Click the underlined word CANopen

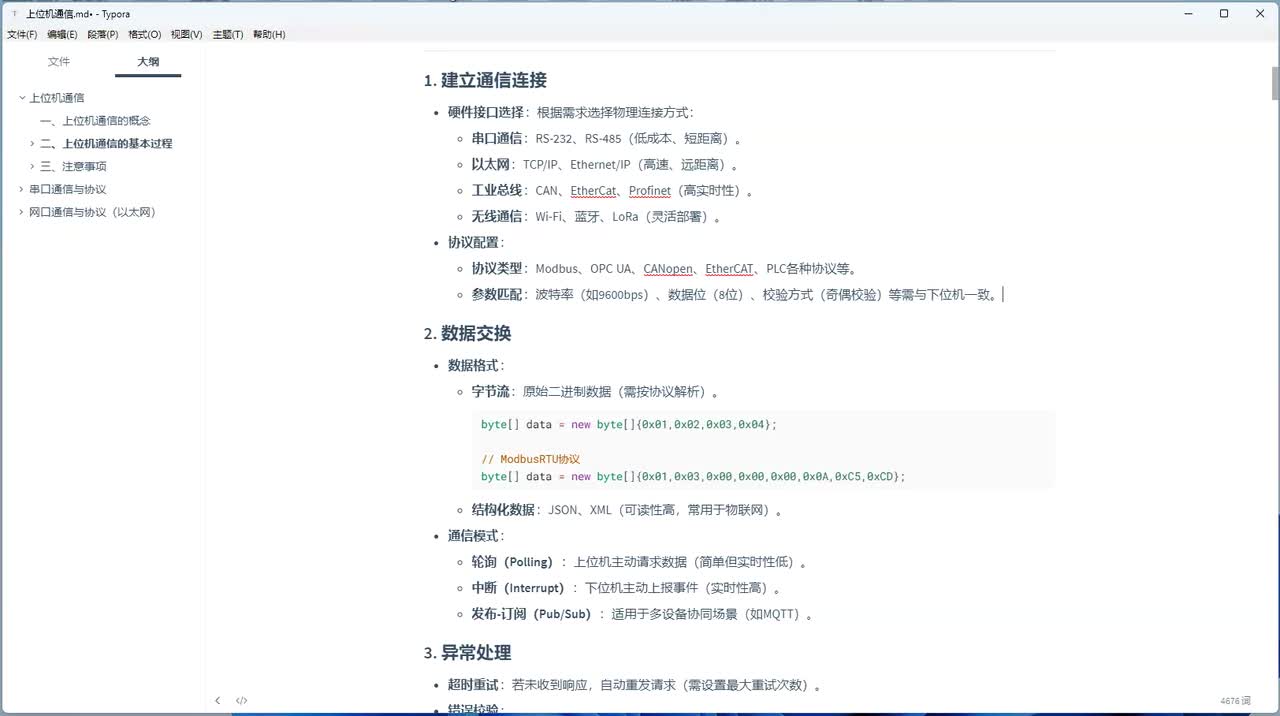click(x=668, y=269)
